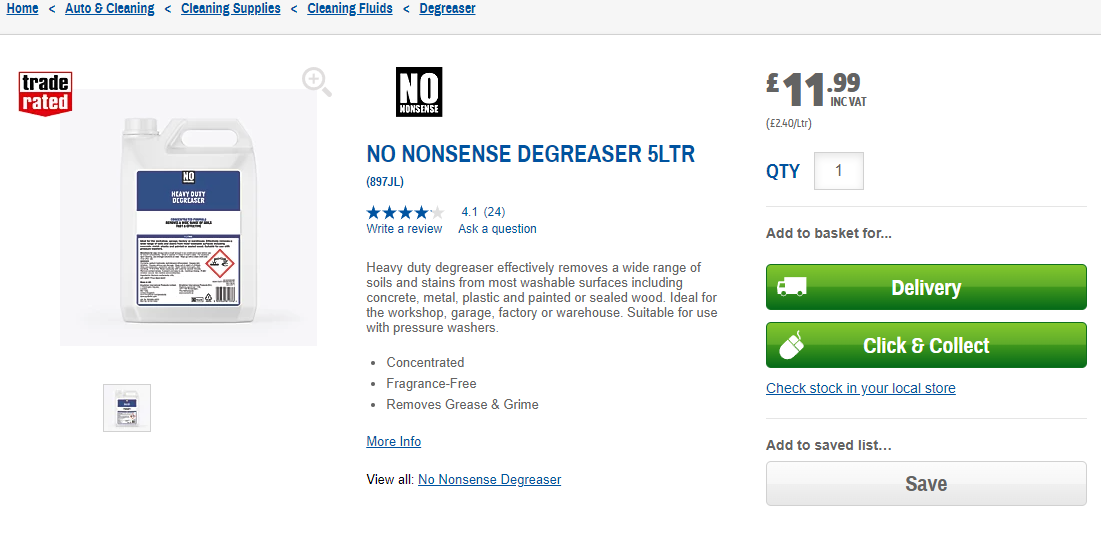The width and height of the screenshot is (1101, 552).
Task: Go to Home breadcrumb
Action: pos(22,8)
